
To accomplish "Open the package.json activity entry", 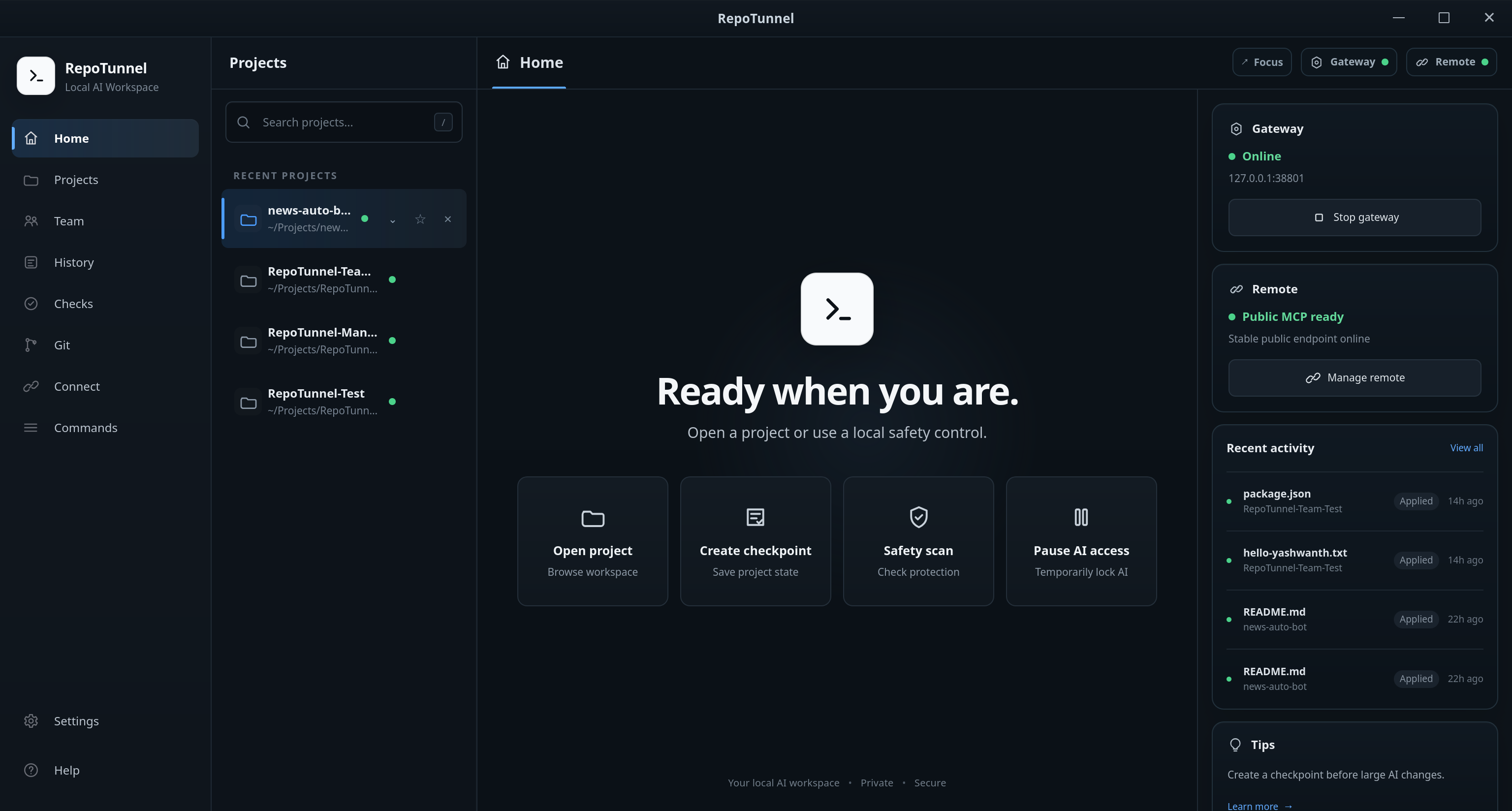I will (1354, 501).
